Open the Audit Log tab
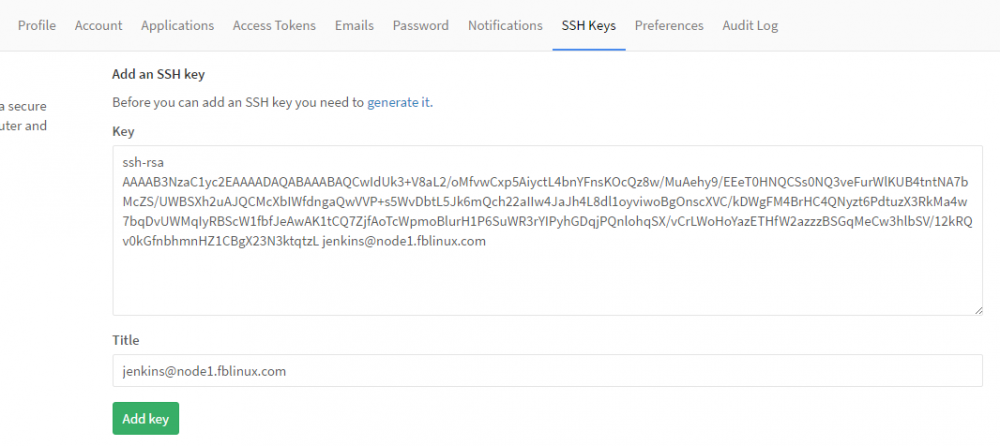This screenshot has height=446, width=1000. (750, 25)
